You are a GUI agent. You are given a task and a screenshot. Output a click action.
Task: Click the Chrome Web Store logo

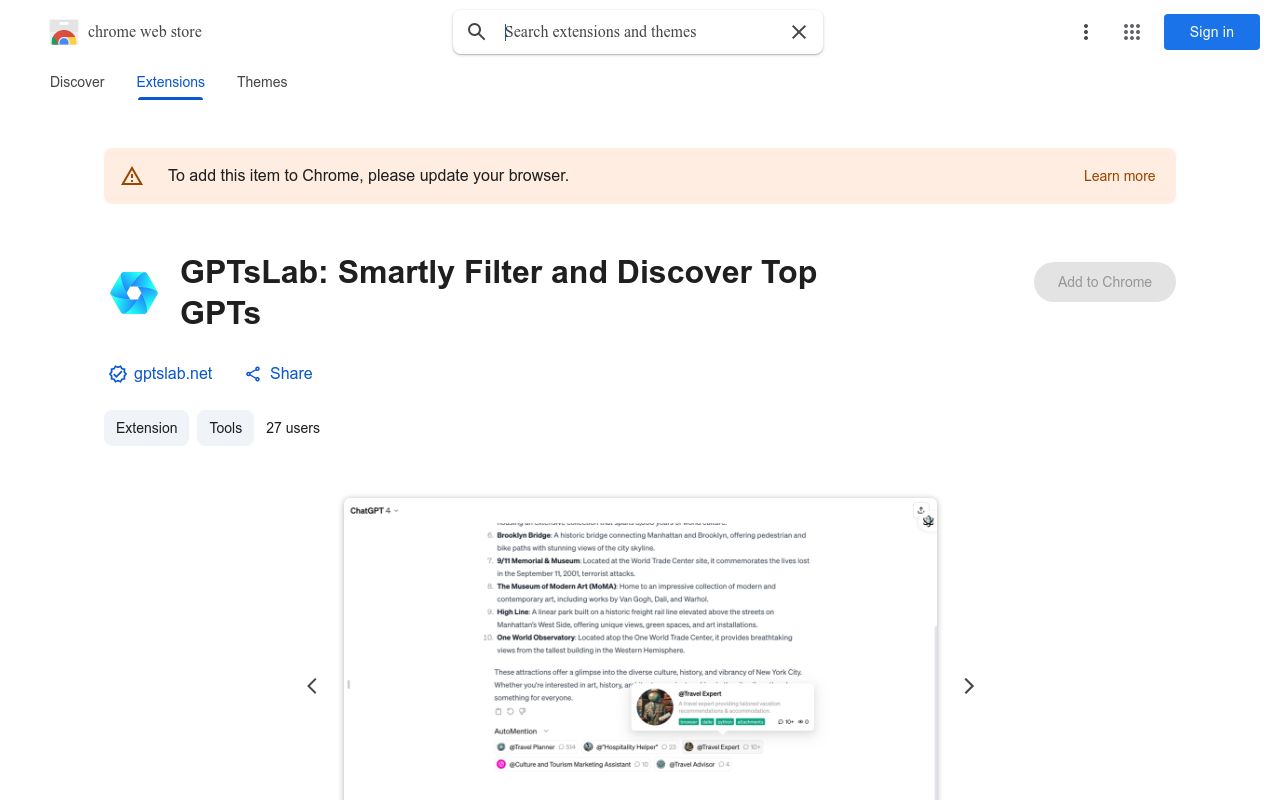[64, 32]
